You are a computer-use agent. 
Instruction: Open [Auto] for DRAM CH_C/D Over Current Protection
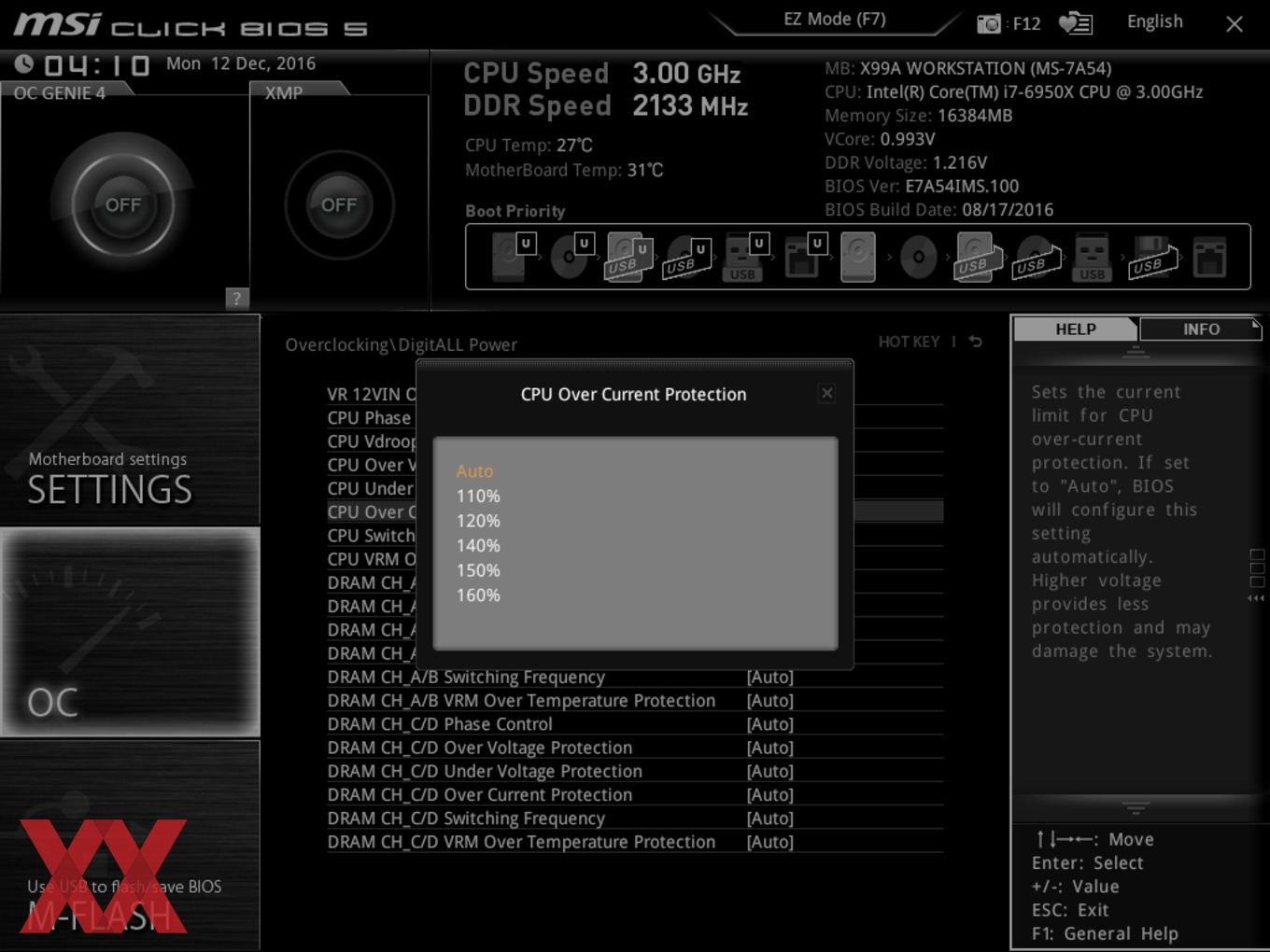(x=769, y=794)
